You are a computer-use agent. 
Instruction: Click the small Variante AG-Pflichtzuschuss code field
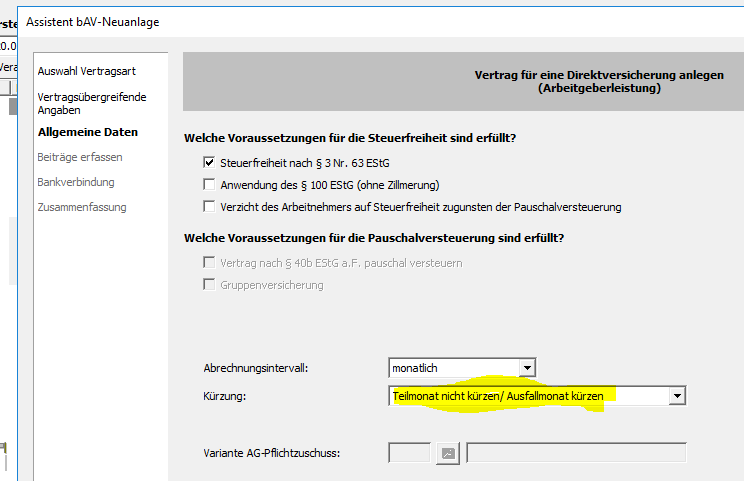click(x=409, y=453)
